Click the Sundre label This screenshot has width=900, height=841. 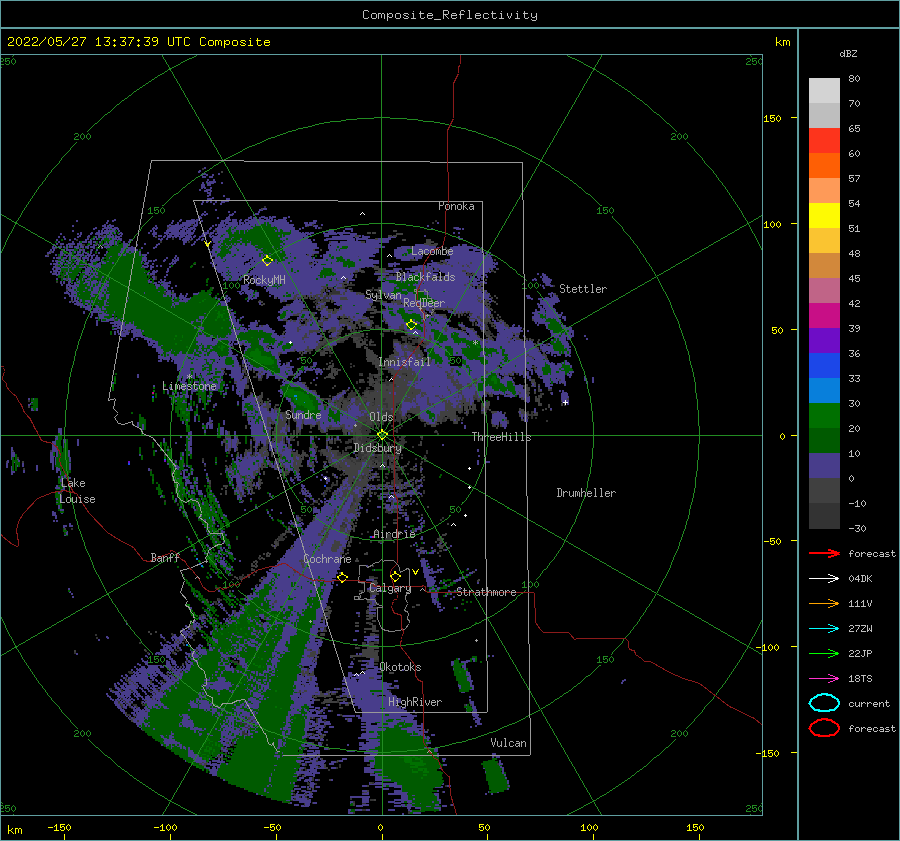pyautogui.click(x=303, y=415)
